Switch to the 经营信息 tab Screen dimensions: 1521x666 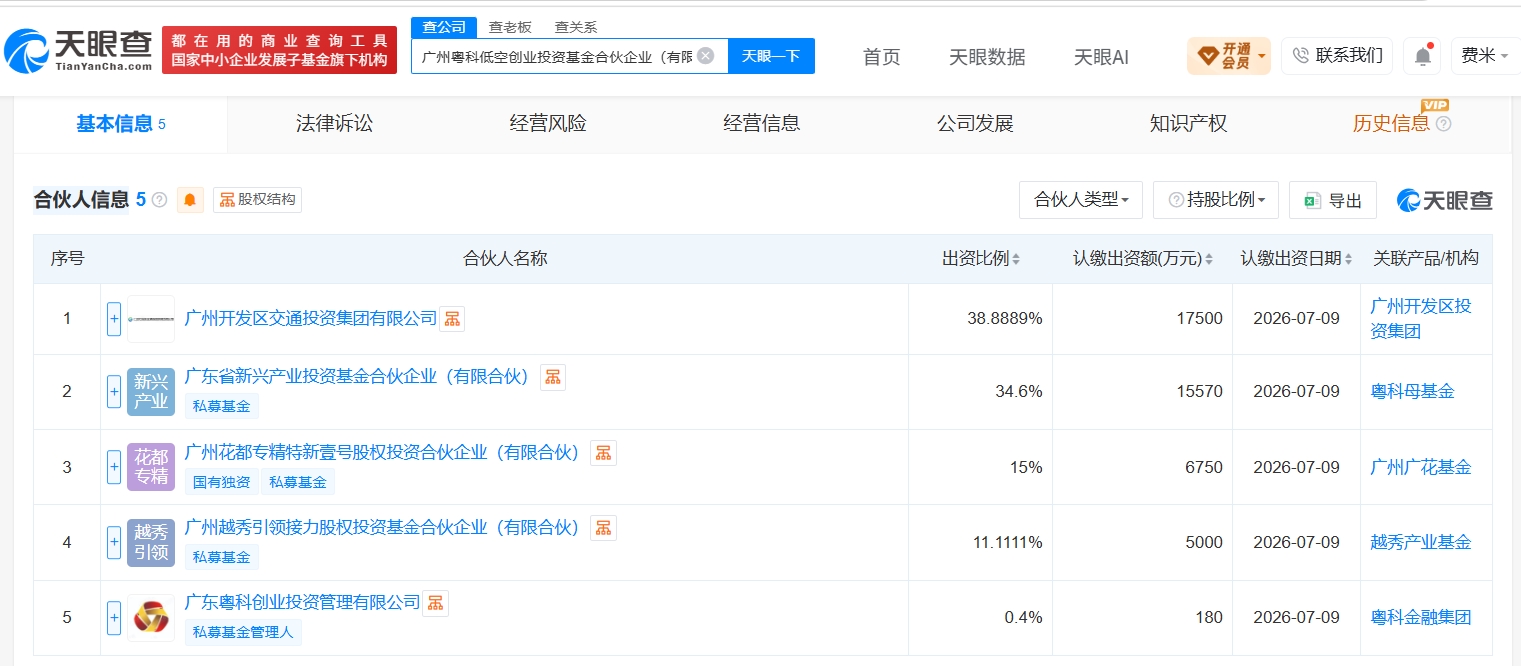[762, 124]
